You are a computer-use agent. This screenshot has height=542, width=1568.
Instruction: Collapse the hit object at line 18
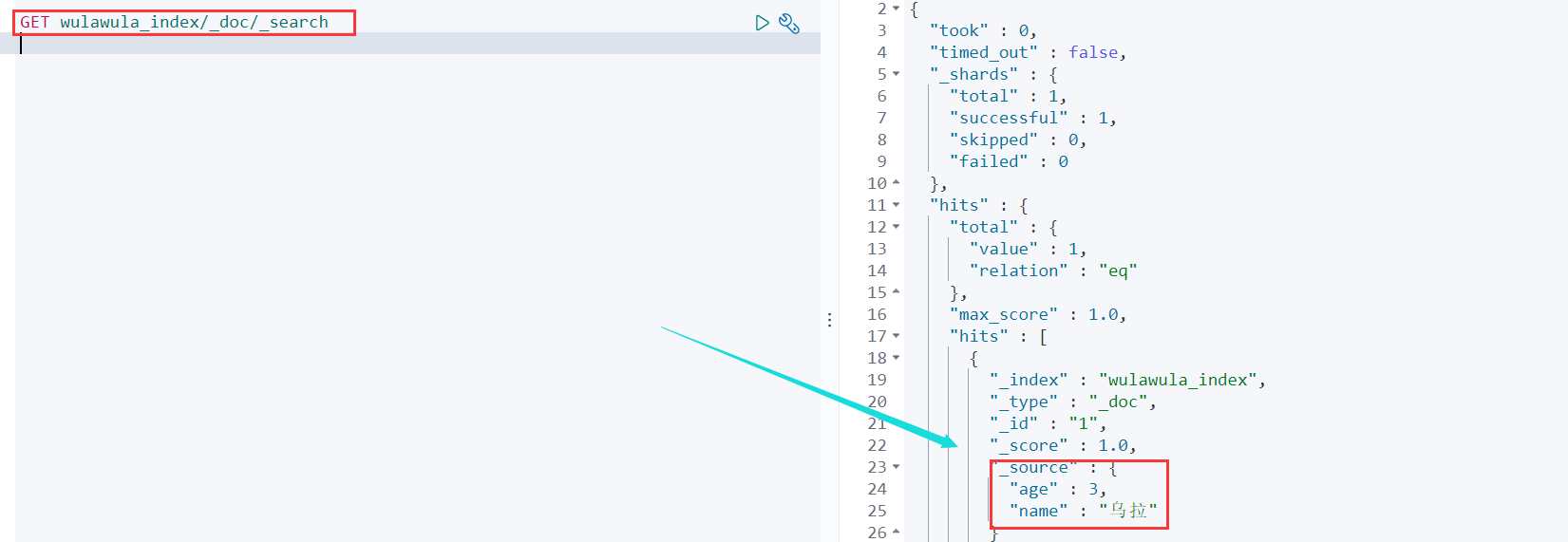[x=896, y=358]
